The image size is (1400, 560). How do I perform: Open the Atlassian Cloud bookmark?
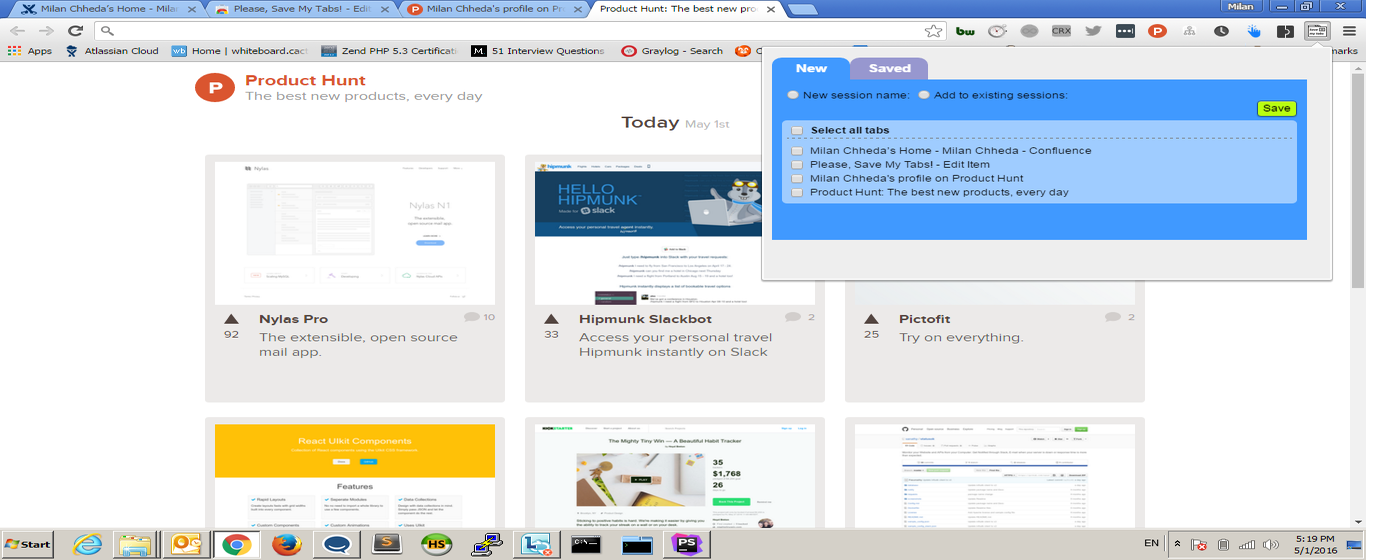click(x=112, y=51)
